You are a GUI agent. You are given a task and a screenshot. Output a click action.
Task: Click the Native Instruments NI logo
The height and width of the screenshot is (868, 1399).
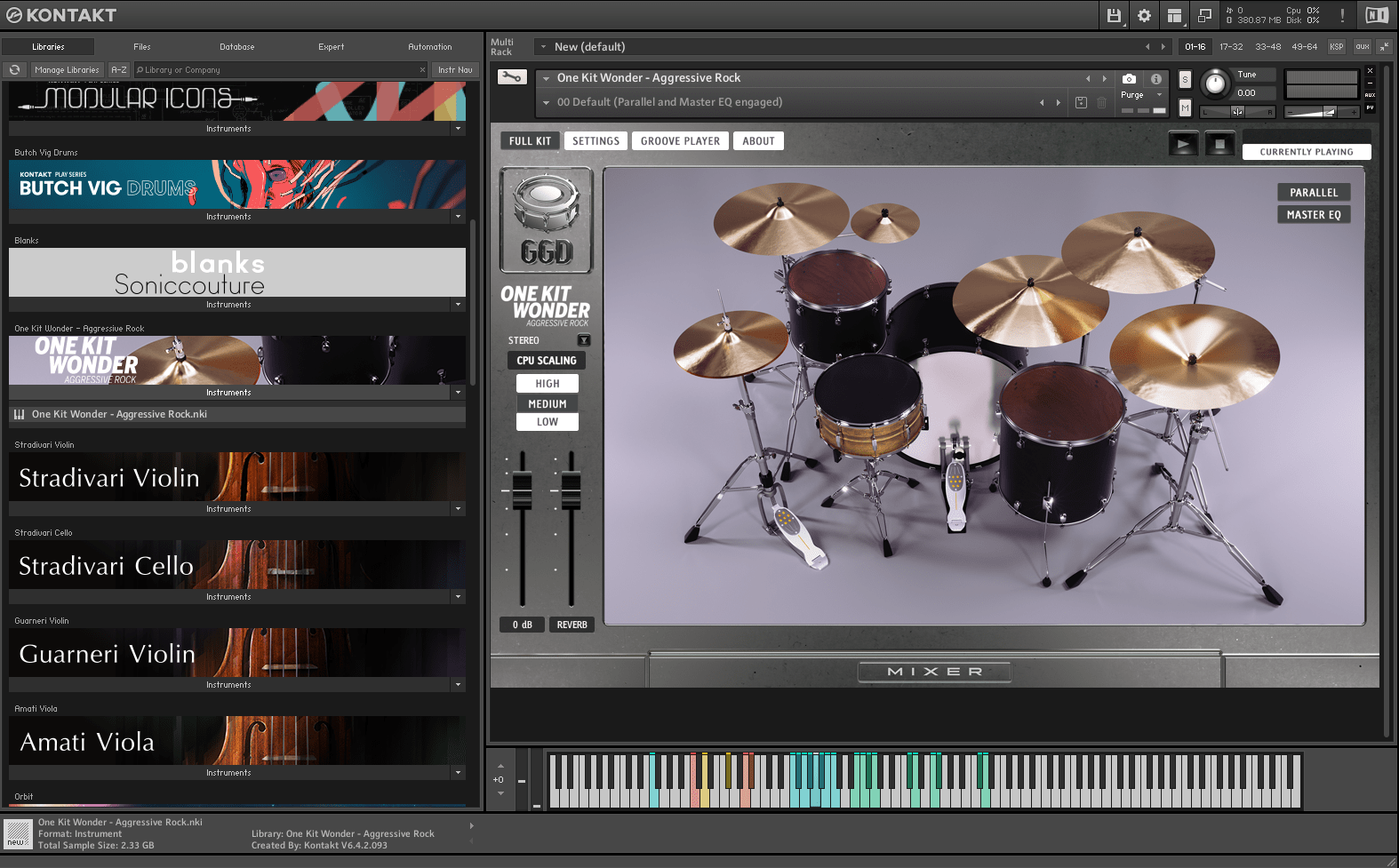coord(1377,15)
